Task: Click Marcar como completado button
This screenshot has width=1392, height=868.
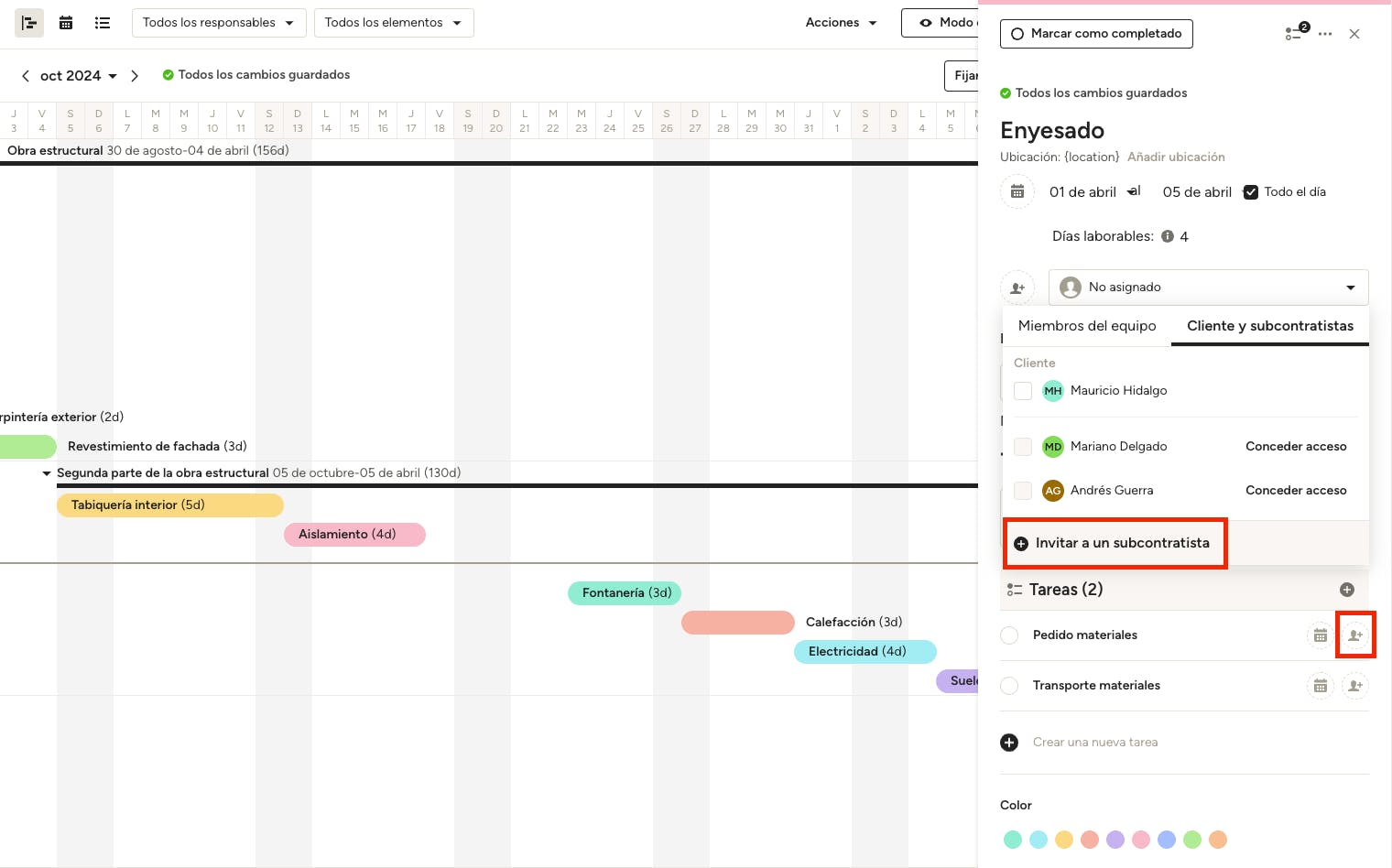Action: point(1096,34)
